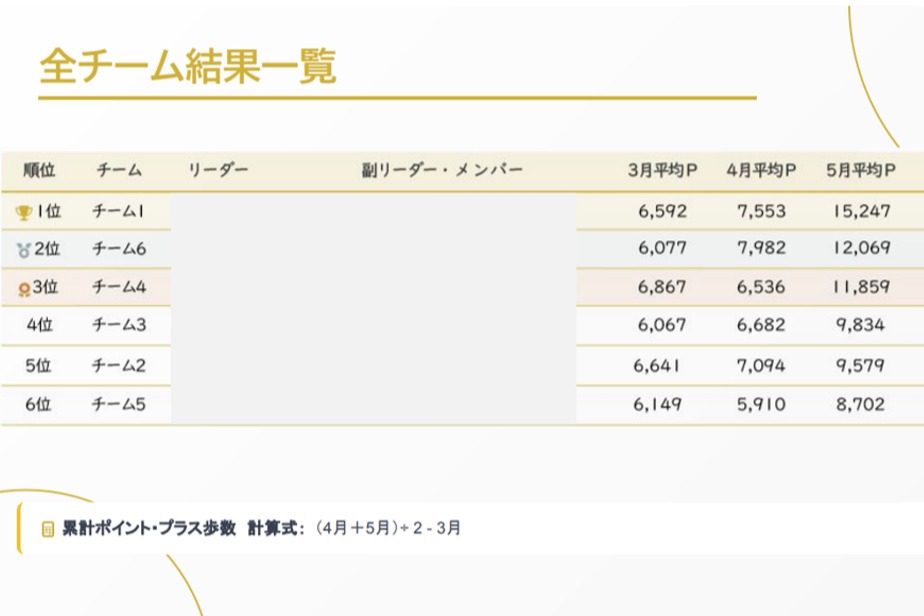Click the silver medal icon beside 2位
The width and height of the screenshot is (924, 616).
pyautogui.click(x=24, y=250)
